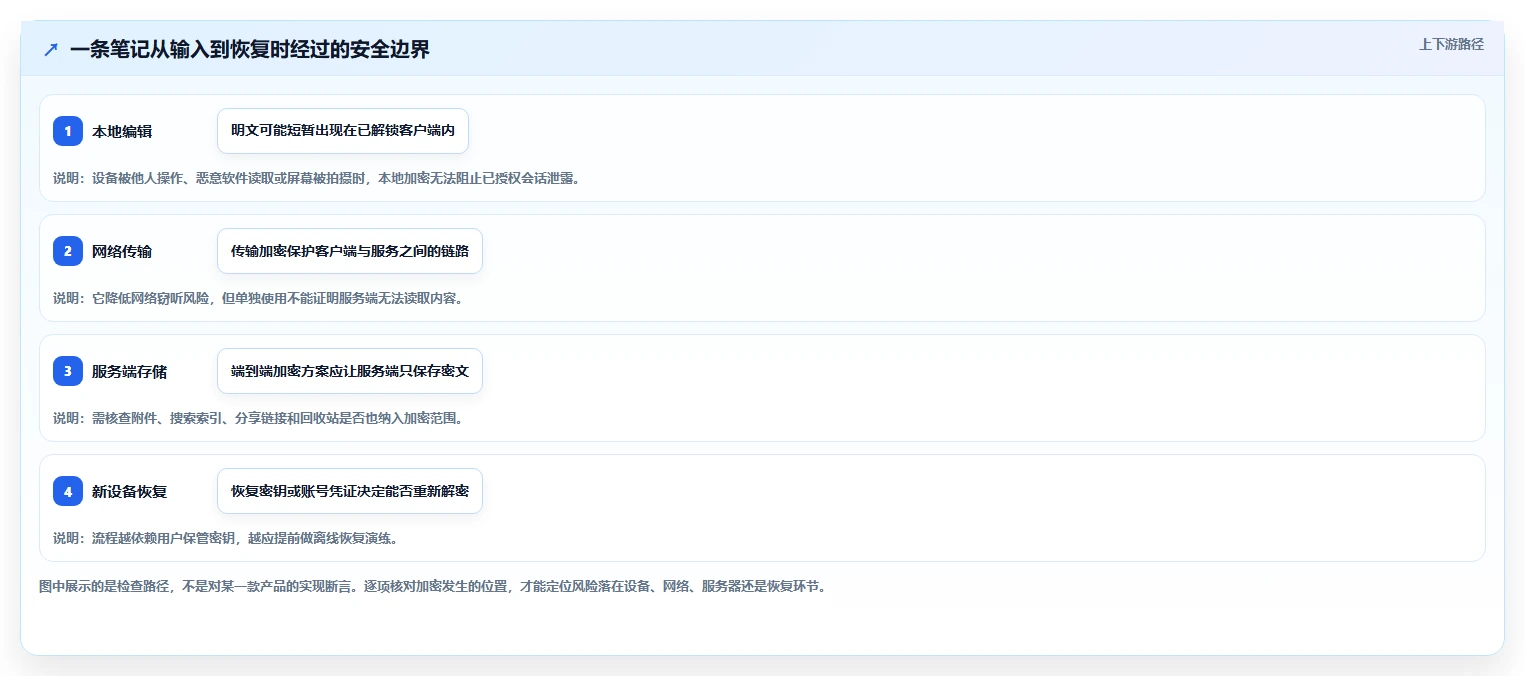The height and width of the screenshot is (676, 1525).
Task: Click the title 一条笔记从输入到恢复时经过的安全边界
Action: pos(250,49)
